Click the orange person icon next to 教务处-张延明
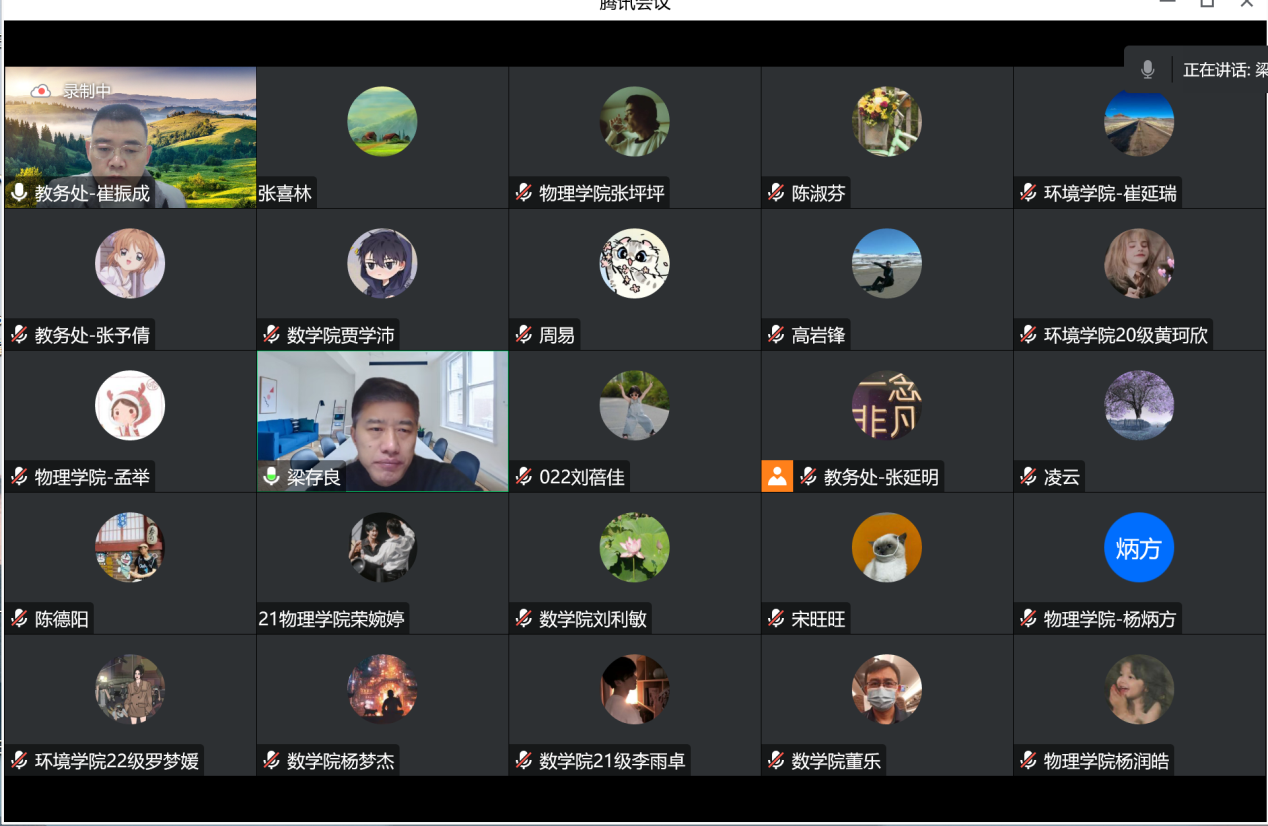The image size is (1268, 826). pos(777,477)
